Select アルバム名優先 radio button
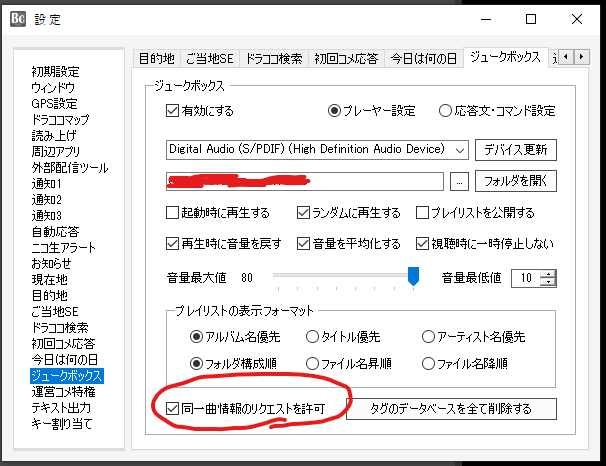The height and width of the screenshot is (466, 606). [196, 337]
